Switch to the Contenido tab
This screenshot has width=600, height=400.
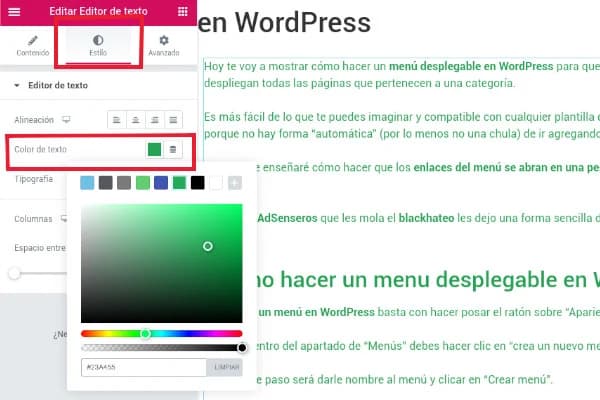[33, 46]
